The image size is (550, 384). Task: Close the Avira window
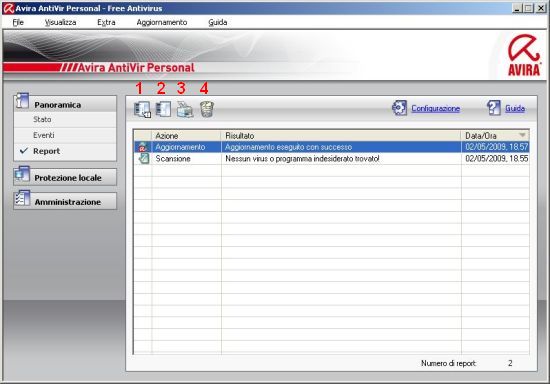[x=541, y=8]
